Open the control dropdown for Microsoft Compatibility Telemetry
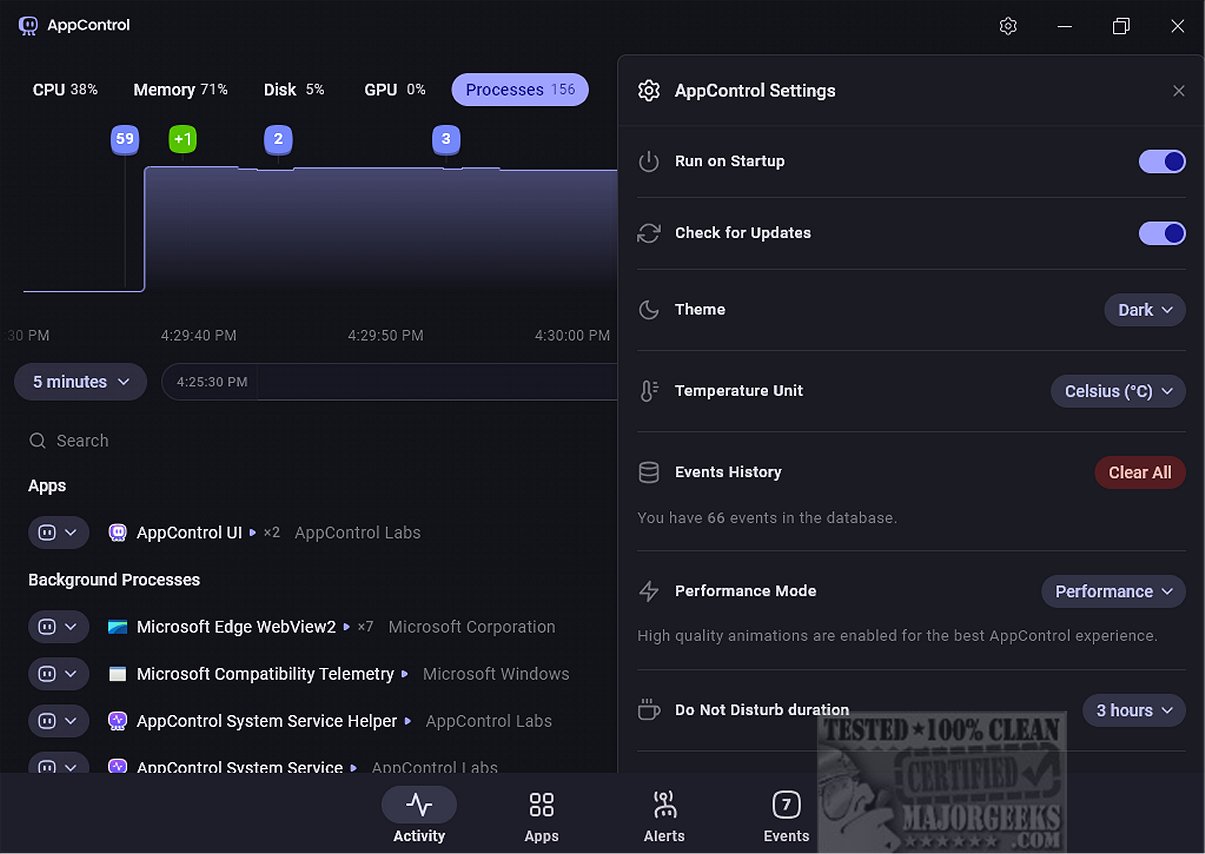Image resolution: width=1205 pixels, height=854 pixels. click(58, 674)
